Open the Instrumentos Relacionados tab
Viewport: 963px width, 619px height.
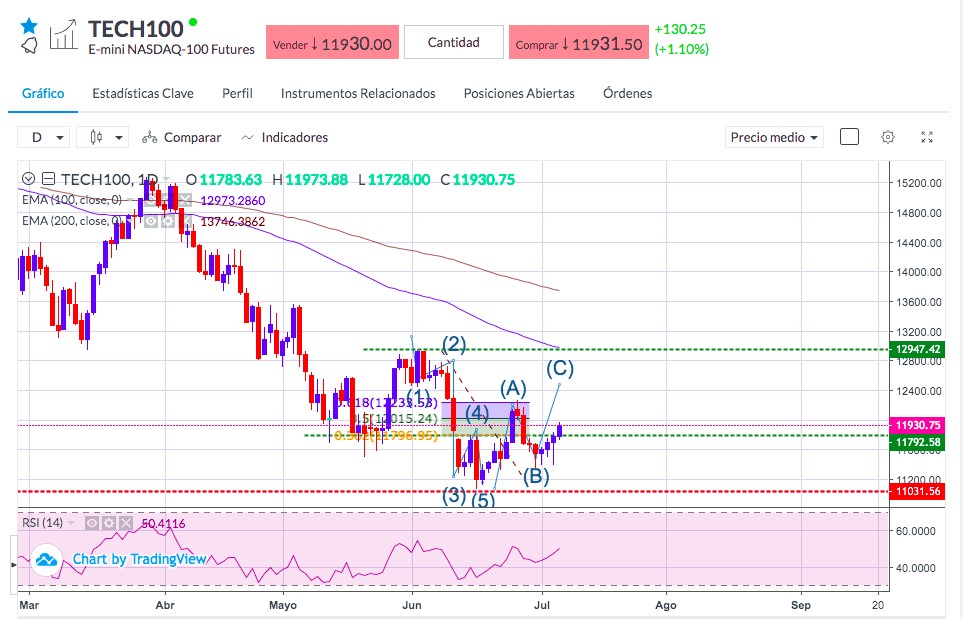click(x=358, y=93)
